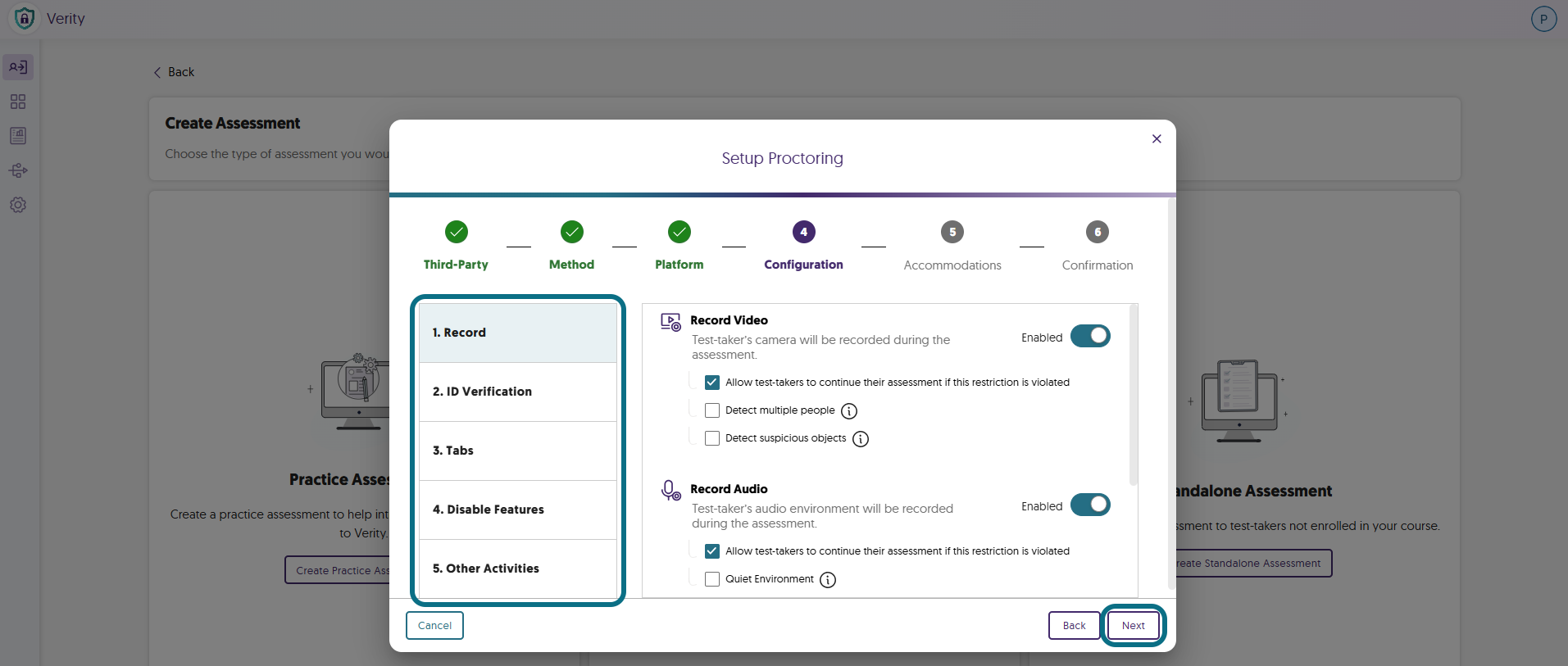The width and height of the screenshot is (1568, 666).
Task: Click the dialog Back button
Action: click(1074, 625)
